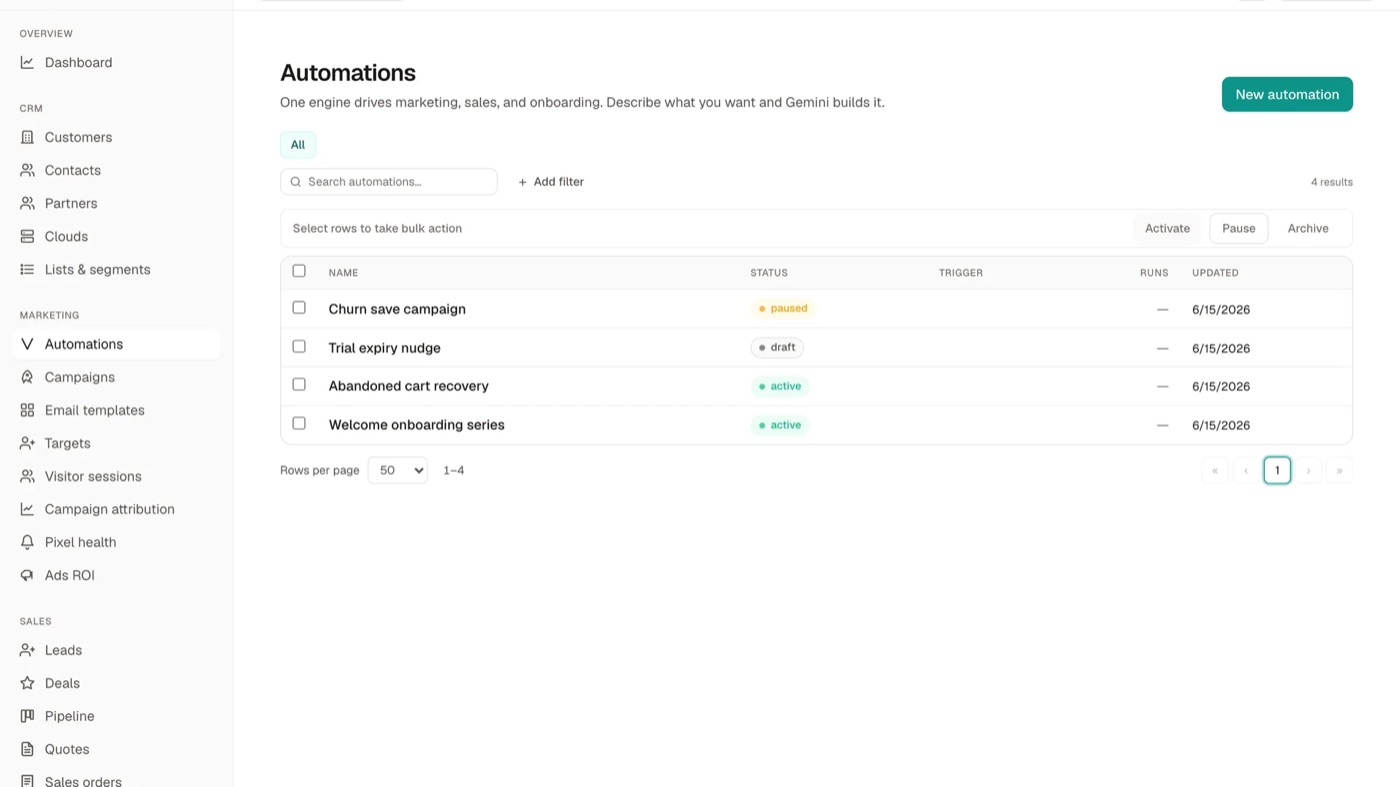Viewport: 1400px width, 787px height.
Task: Click the Contacts people icon
Action: tap(27, 170)
